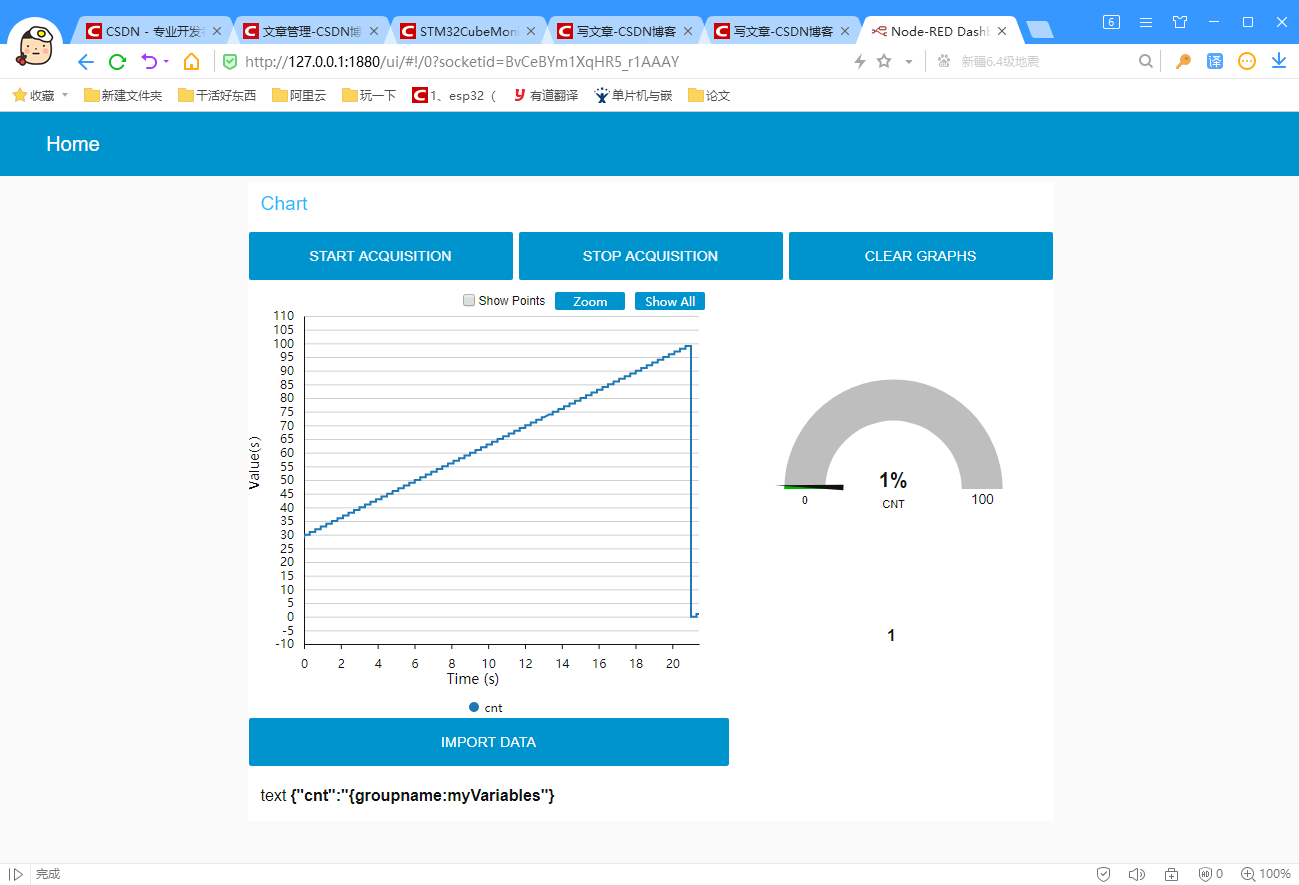Click the ad blocker shield icon in the status bar
Viewport: 1299px width, 885px height.
(x=1205, y=873)
